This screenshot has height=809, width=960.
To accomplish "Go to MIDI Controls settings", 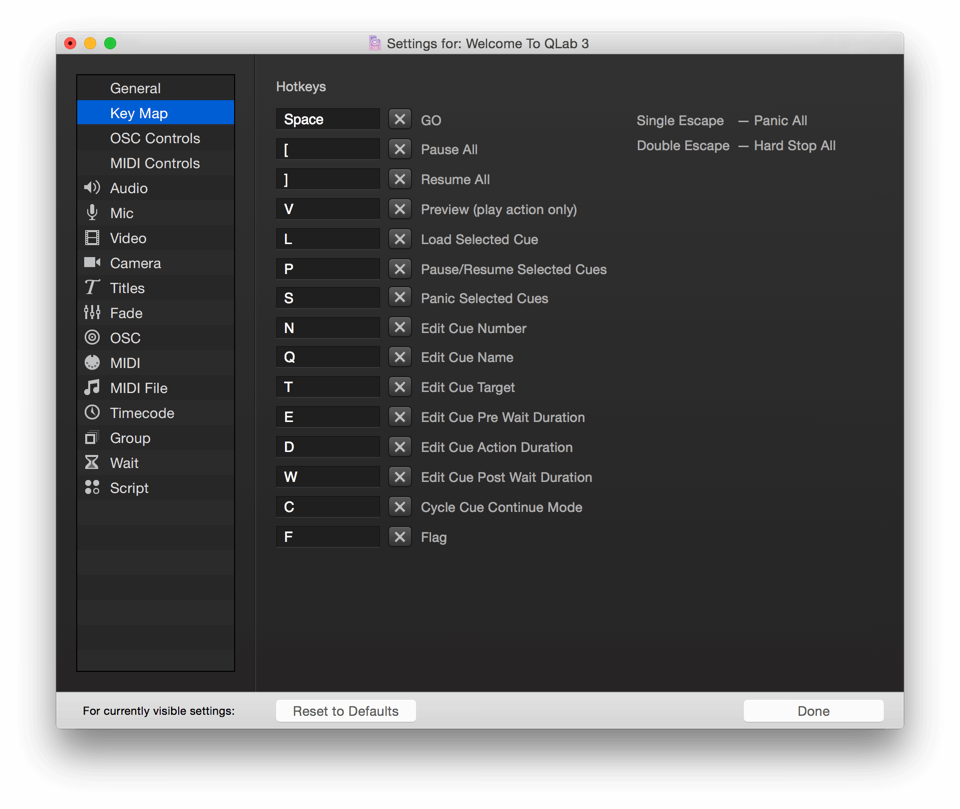I will coord(155,163).
